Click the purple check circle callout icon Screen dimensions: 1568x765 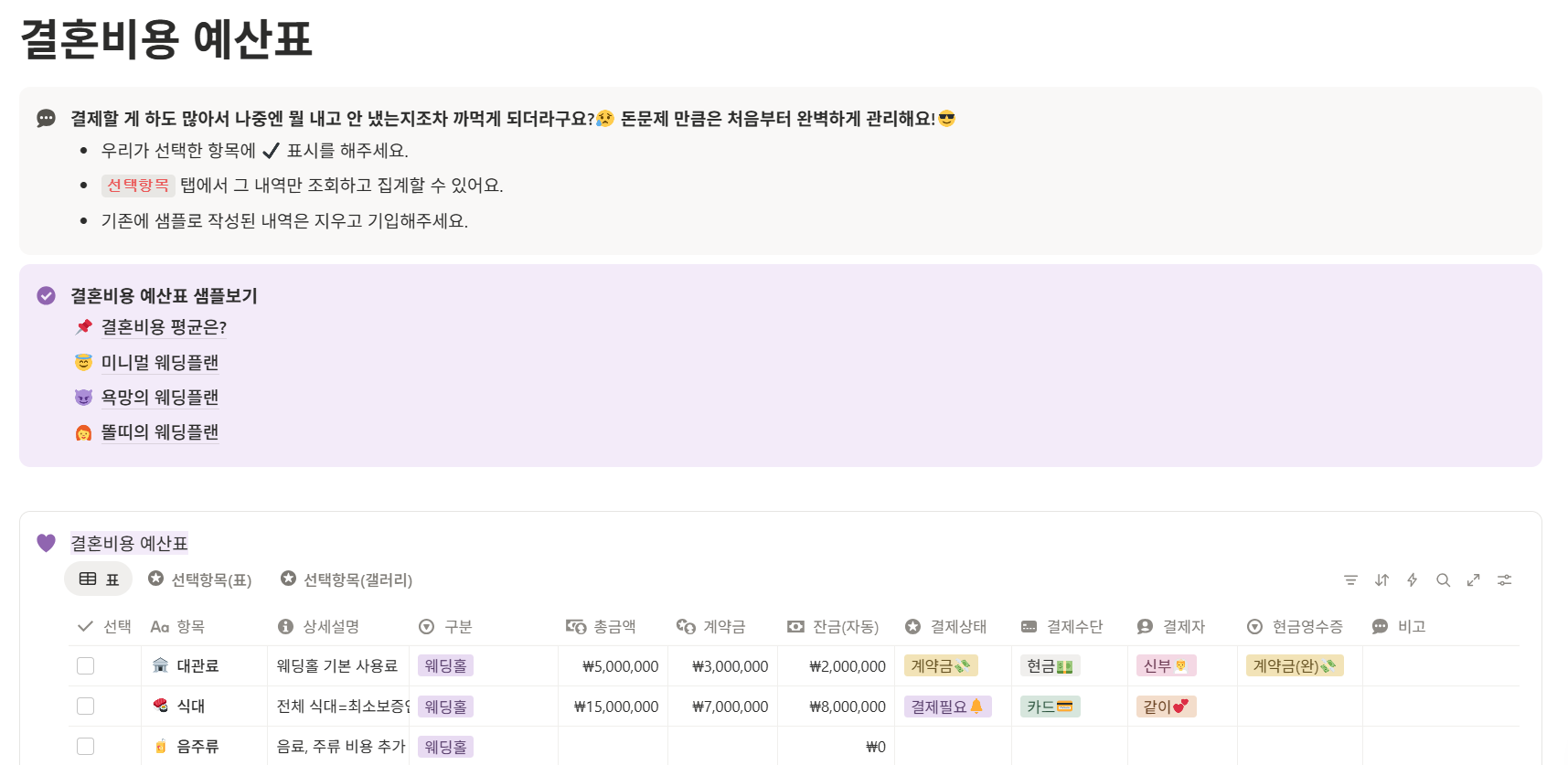[46, 295]
